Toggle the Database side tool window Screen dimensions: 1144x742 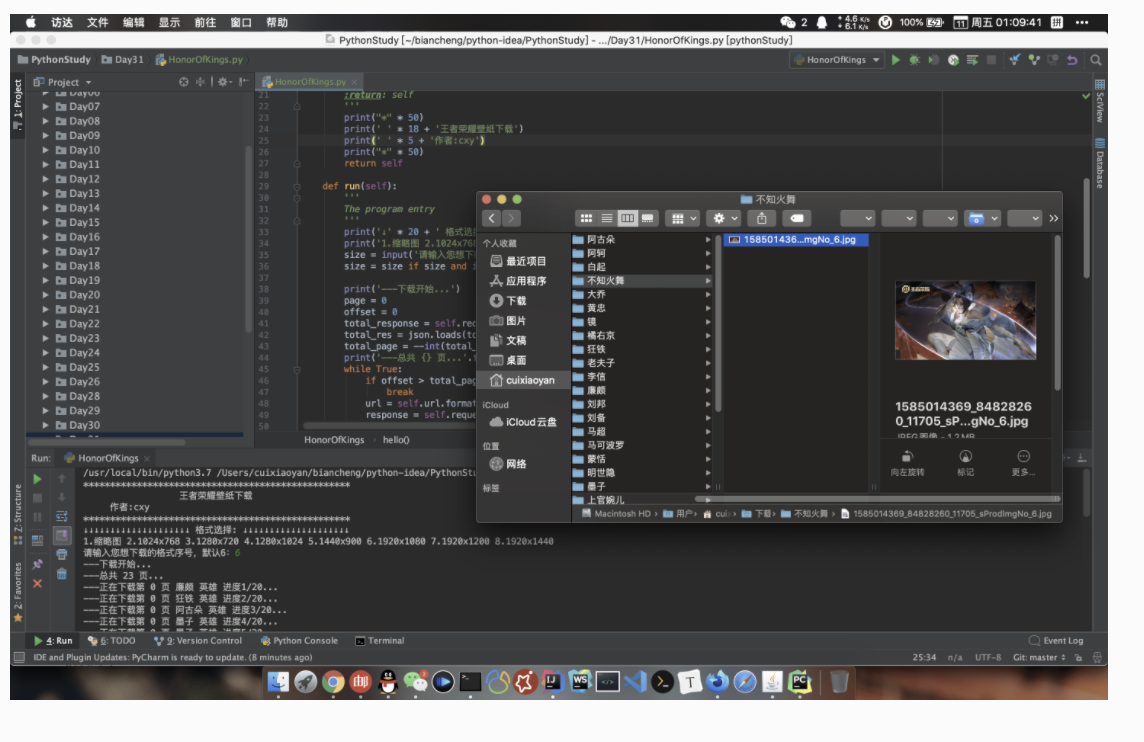coord(1099,164)
